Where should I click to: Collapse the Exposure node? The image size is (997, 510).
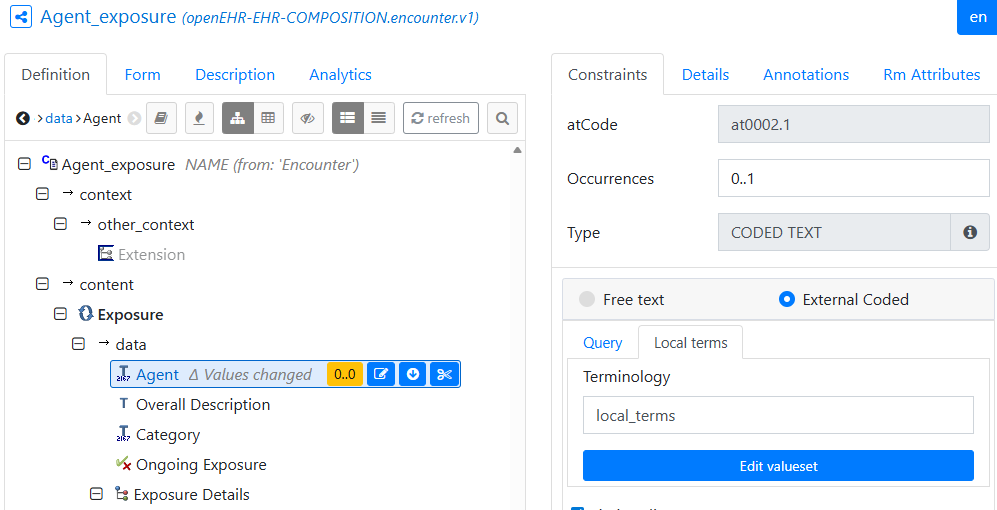[x=60, y=314]
